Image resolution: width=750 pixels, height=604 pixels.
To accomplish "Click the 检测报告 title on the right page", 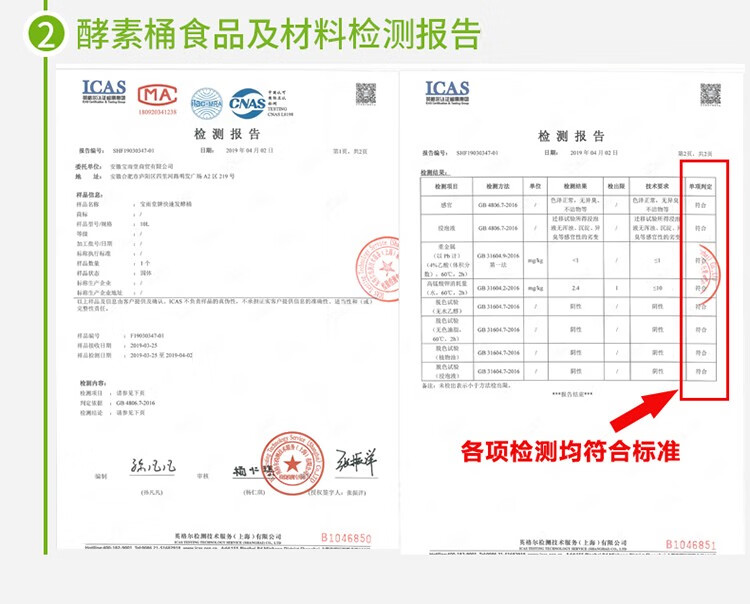I will click(571, 136).
